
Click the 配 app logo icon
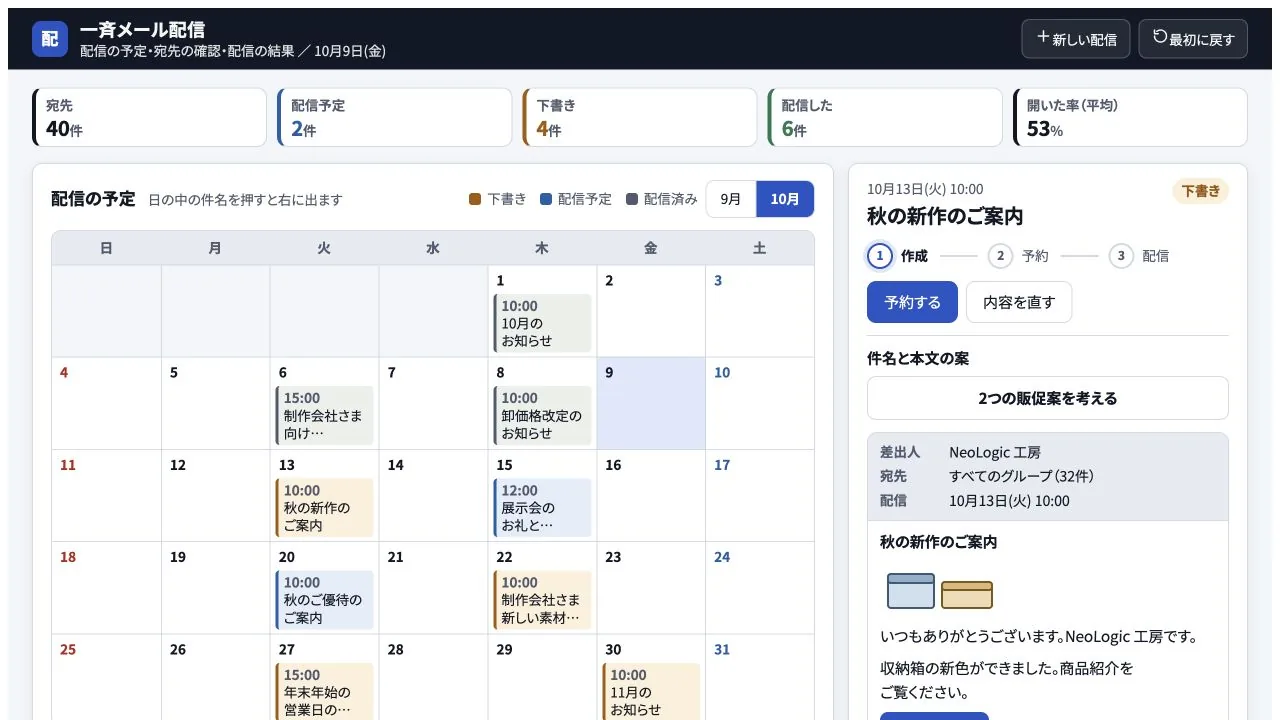tap(50, 39)
